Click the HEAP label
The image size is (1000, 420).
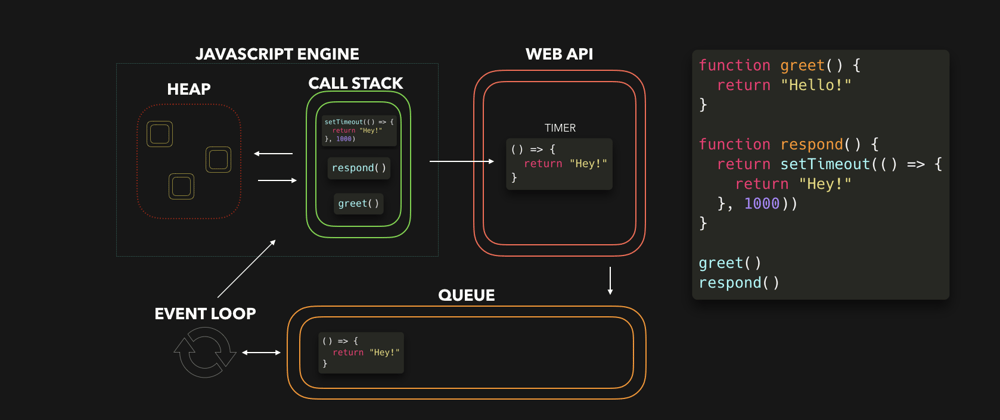[189, 90]
